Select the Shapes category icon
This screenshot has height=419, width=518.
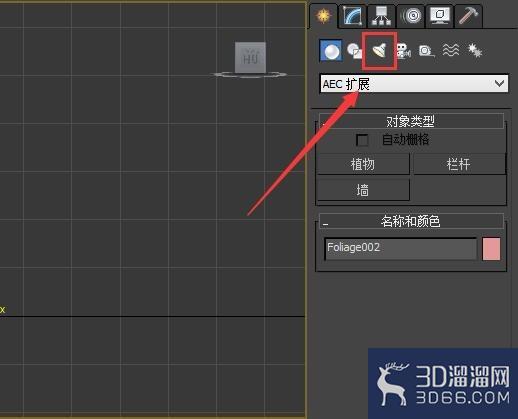pos(355,51)
